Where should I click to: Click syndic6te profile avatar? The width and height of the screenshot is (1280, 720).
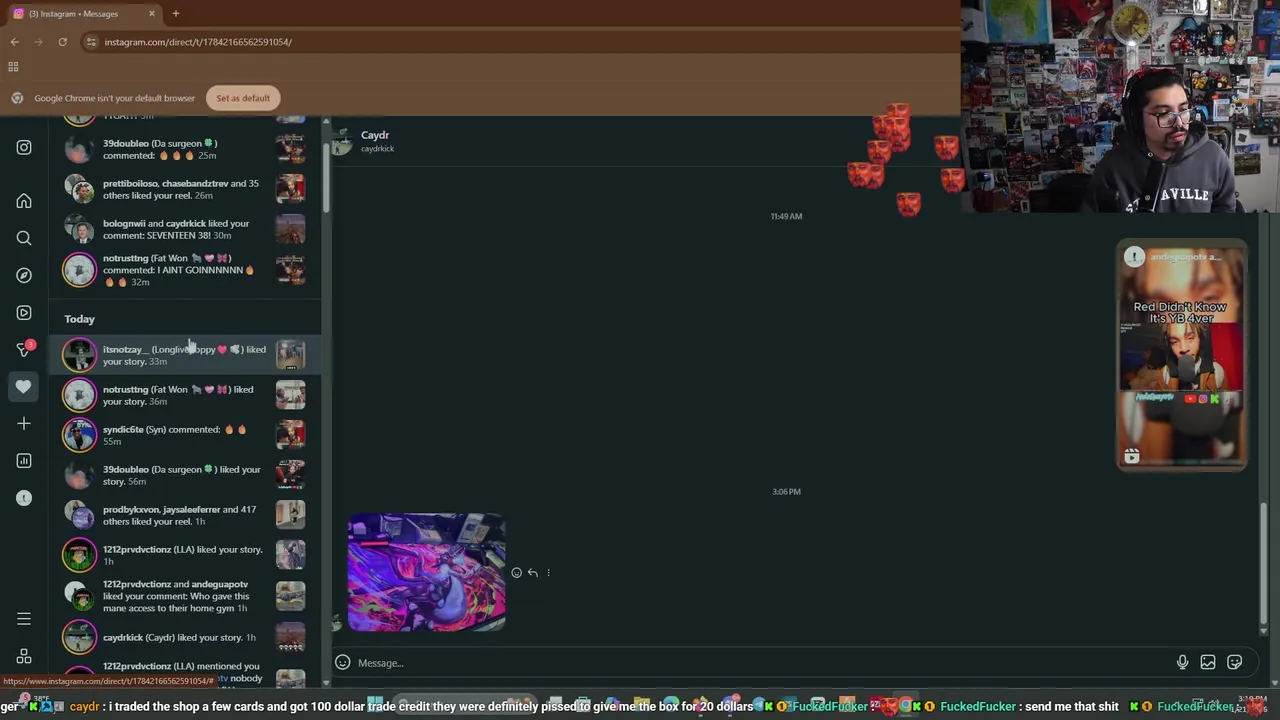[79, 435]
